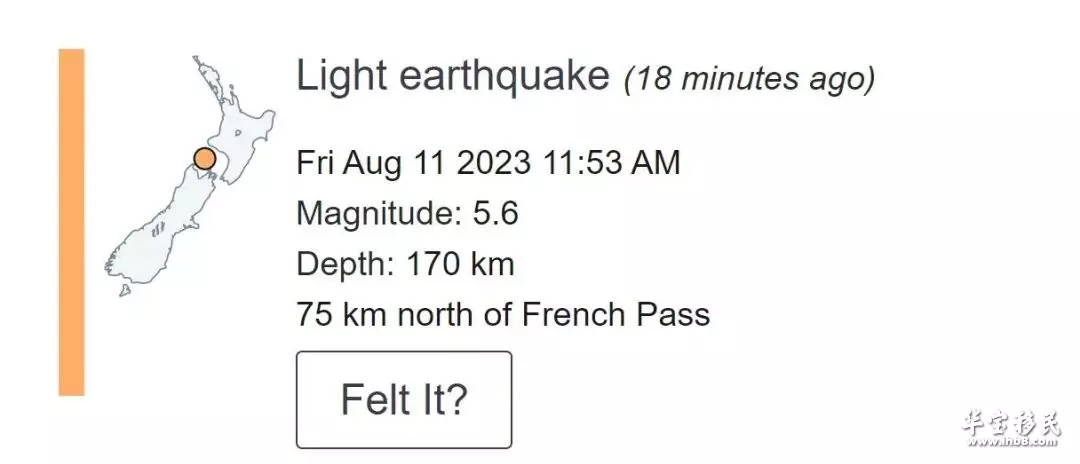Select the Fri Aug 11 2023 date text
Screen dimensions: 1080x464
(414, 163)
